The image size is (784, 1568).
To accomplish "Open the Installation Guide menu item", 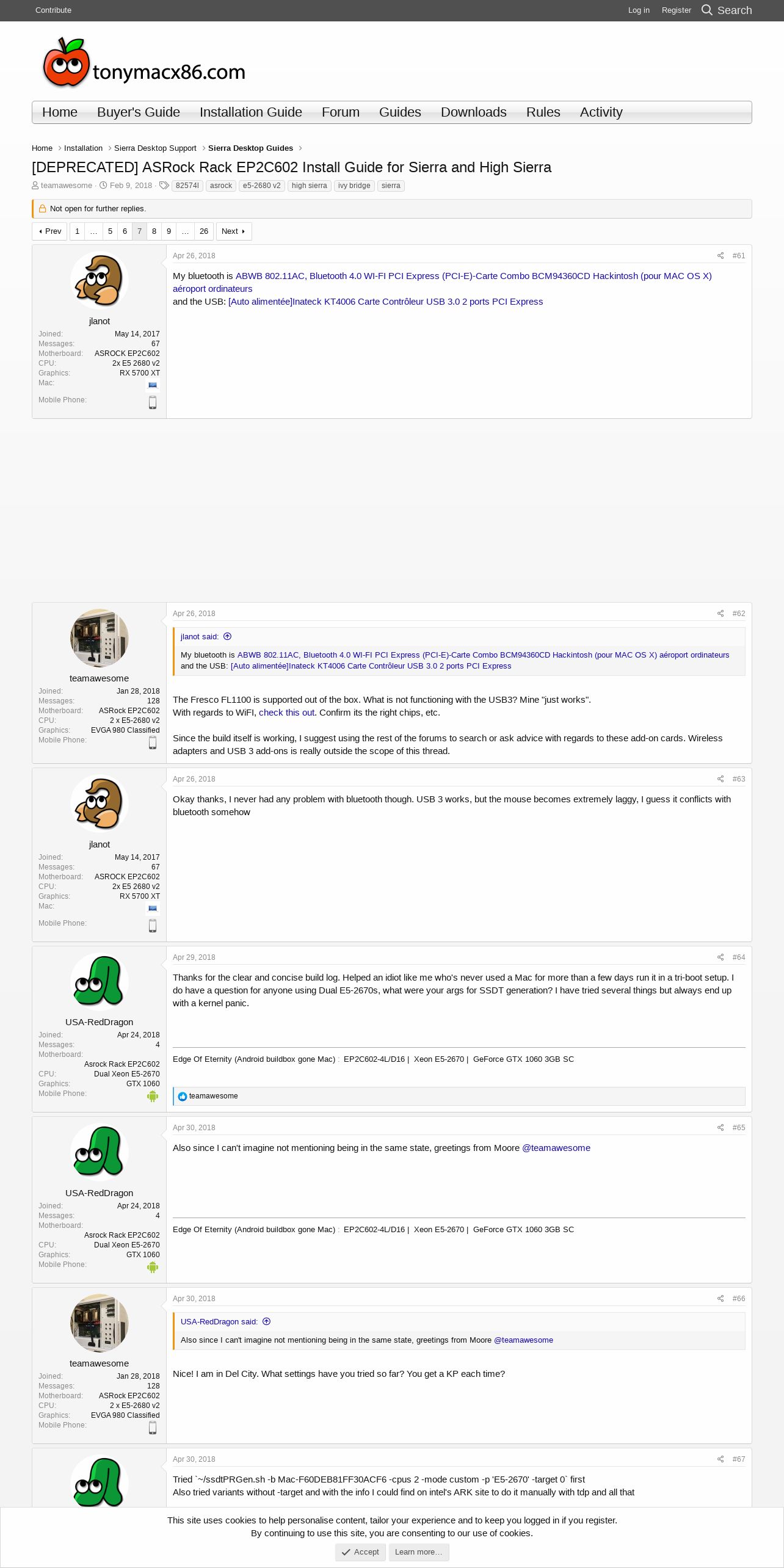I will [x=251, y=112].
